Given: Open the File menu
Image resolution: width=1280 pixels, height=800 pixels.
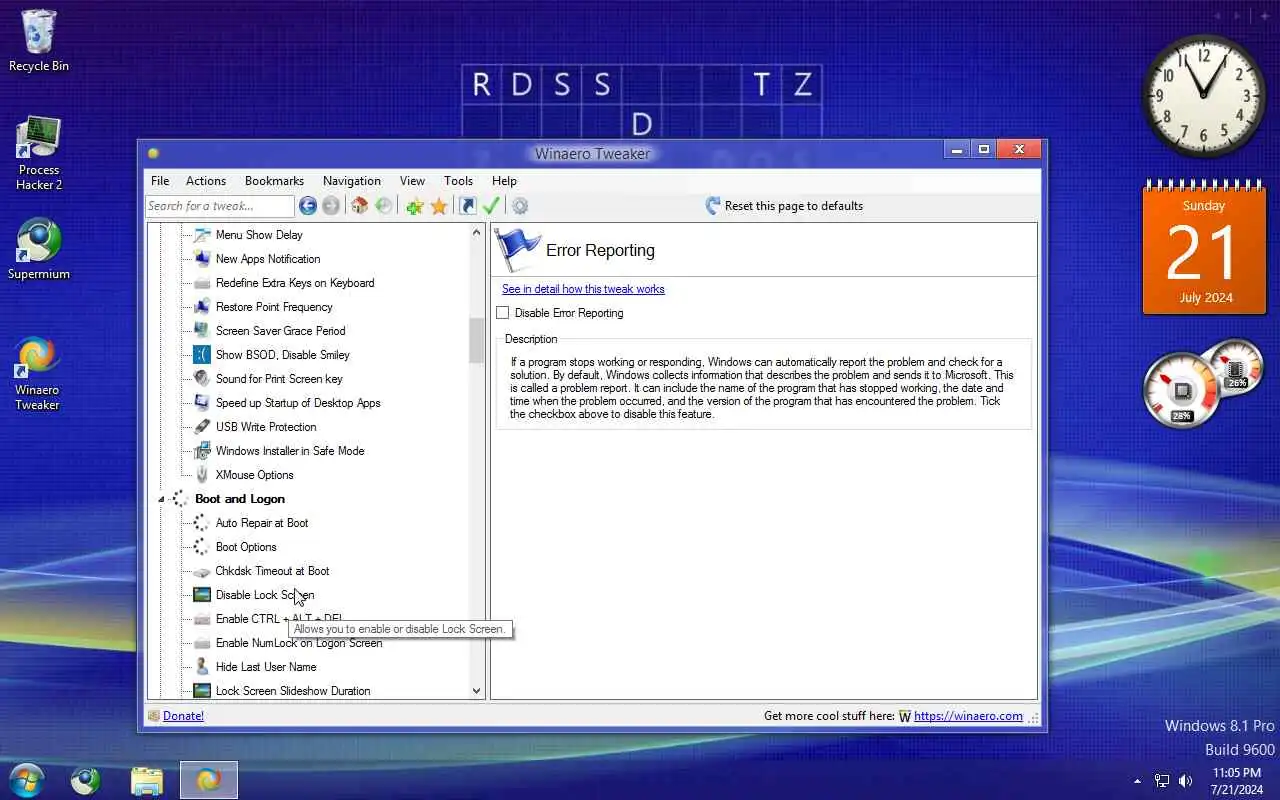Looking at the screenshot, I should coord(160,181).
